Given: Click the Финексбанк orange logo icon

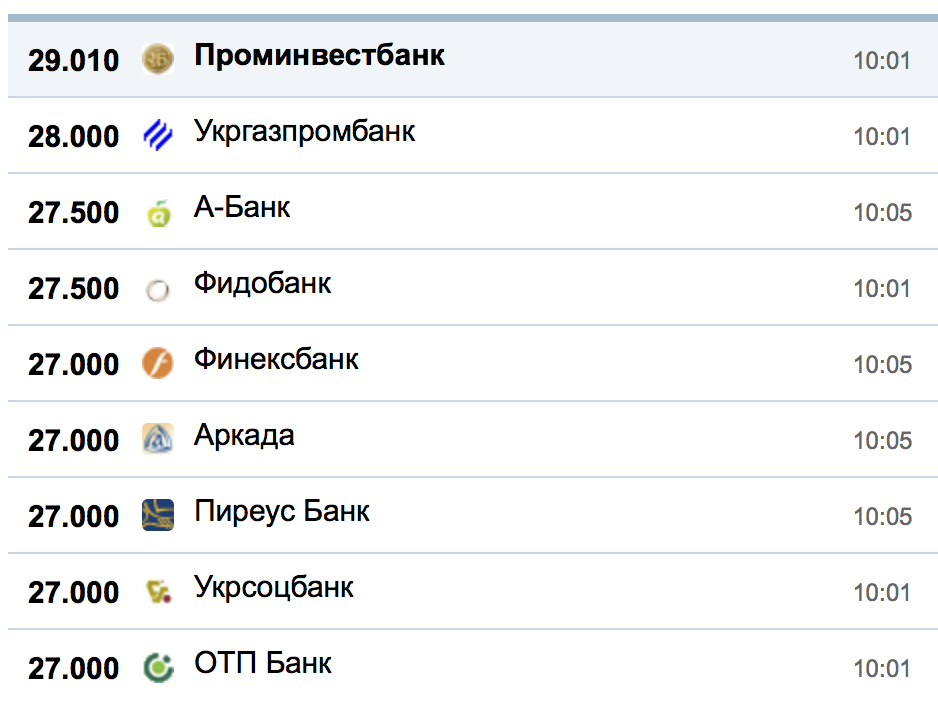Looking at the screenshot, I should pos(158,363).
